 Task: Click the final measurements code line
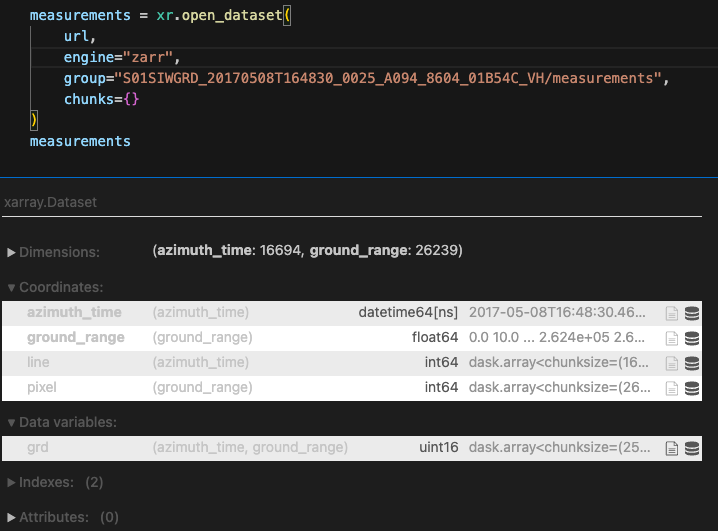pos(80,141)
